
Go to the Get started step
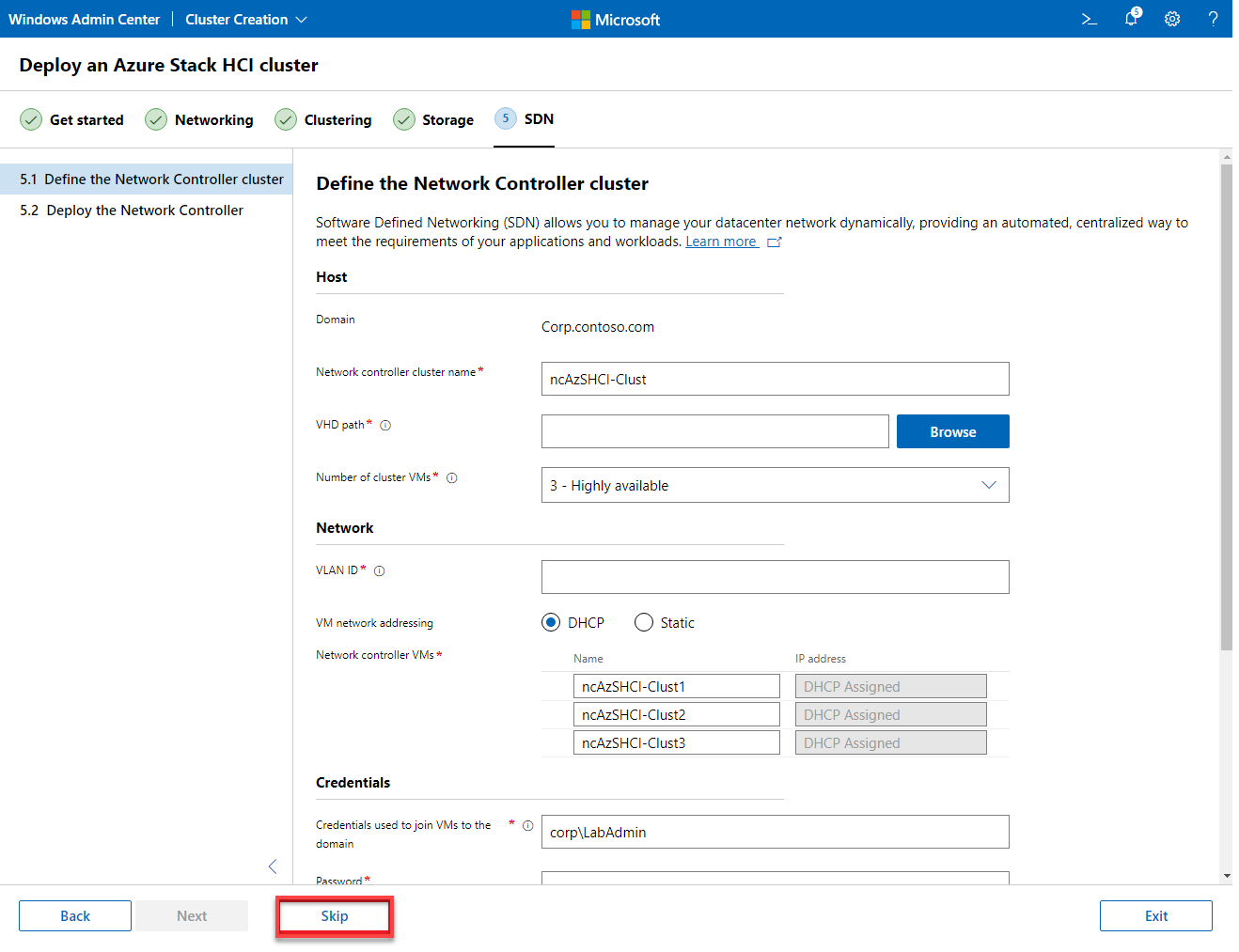[72, 119]
